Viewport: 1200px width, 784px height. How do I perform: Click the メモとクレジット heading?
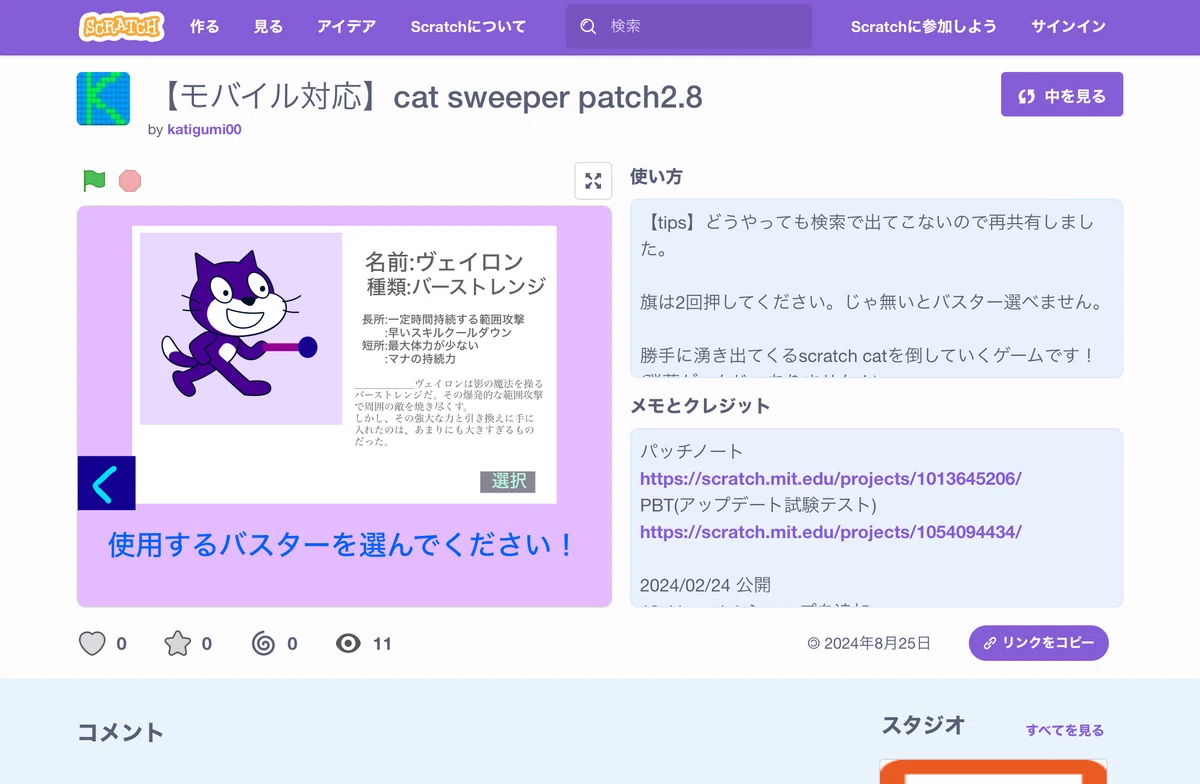pos(700,406)
